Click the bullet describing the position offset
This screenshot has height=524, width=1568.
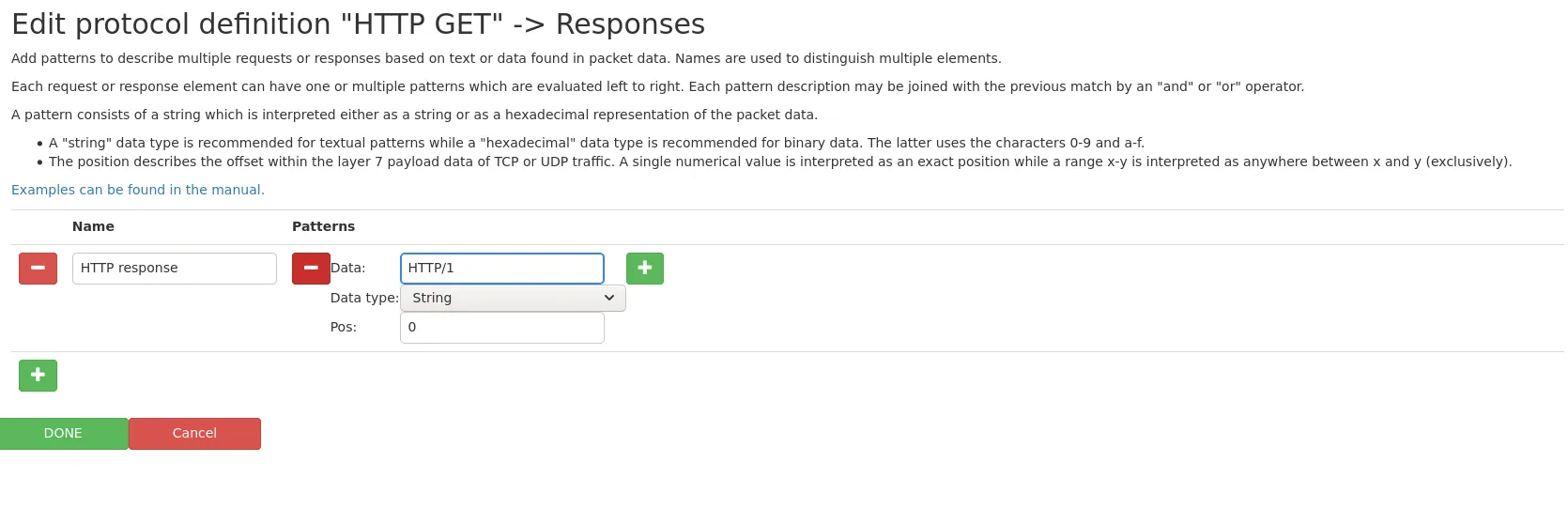click(779, 162)
